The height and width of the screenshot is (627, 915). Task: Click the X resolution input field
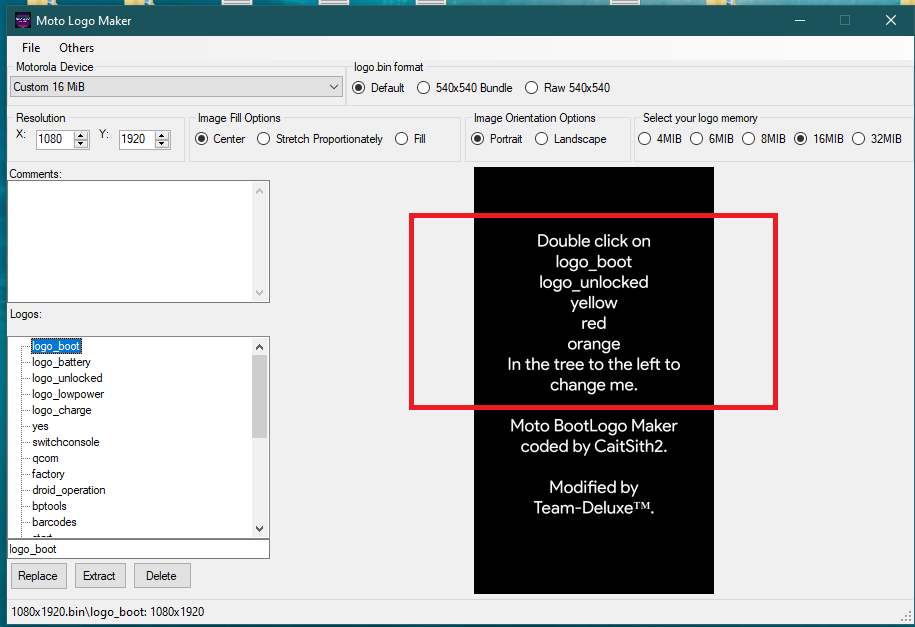pos(55,139)
